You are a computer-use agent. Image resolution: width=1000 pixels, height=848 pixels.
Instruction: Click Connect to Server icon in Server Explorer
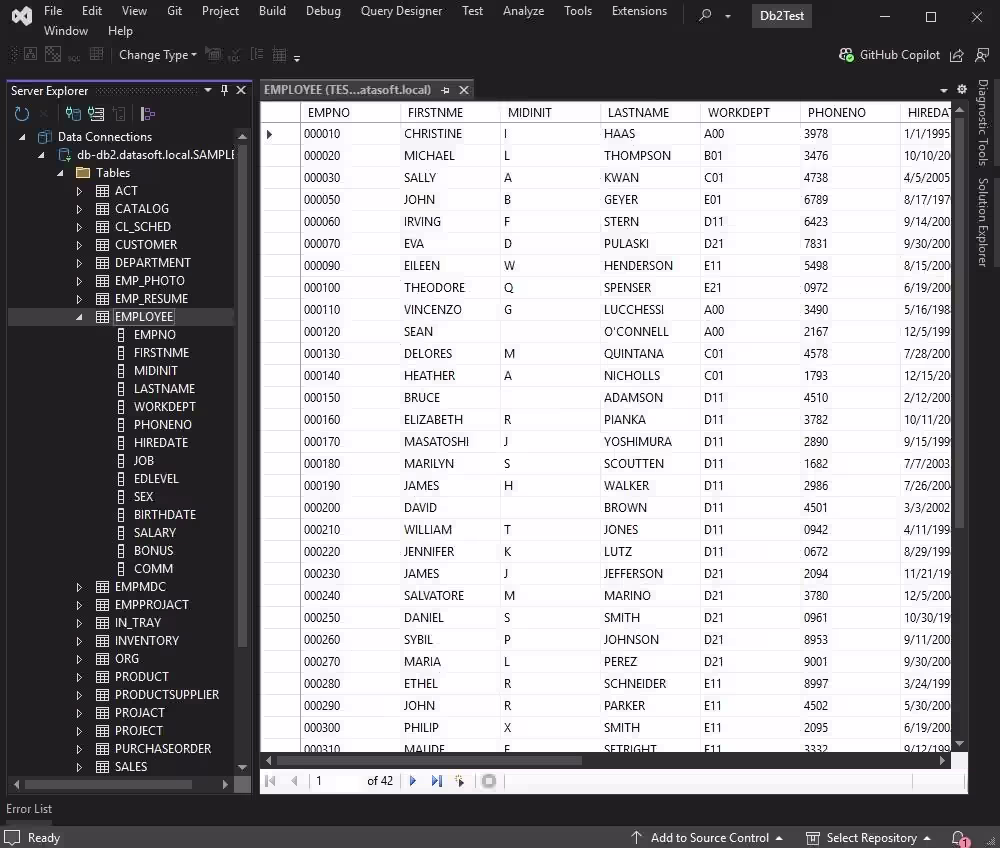[96, 114]
